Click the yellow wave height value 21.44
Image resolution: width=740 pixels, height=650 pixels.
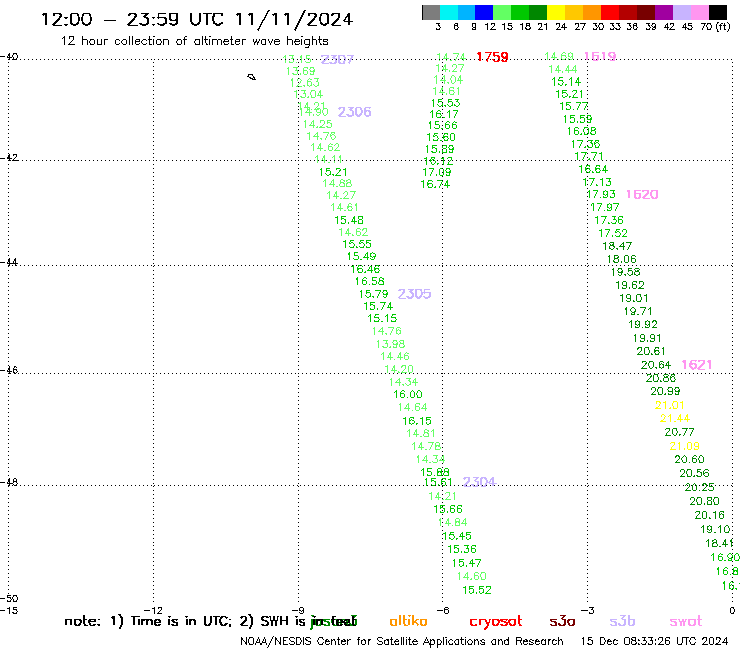674,419
